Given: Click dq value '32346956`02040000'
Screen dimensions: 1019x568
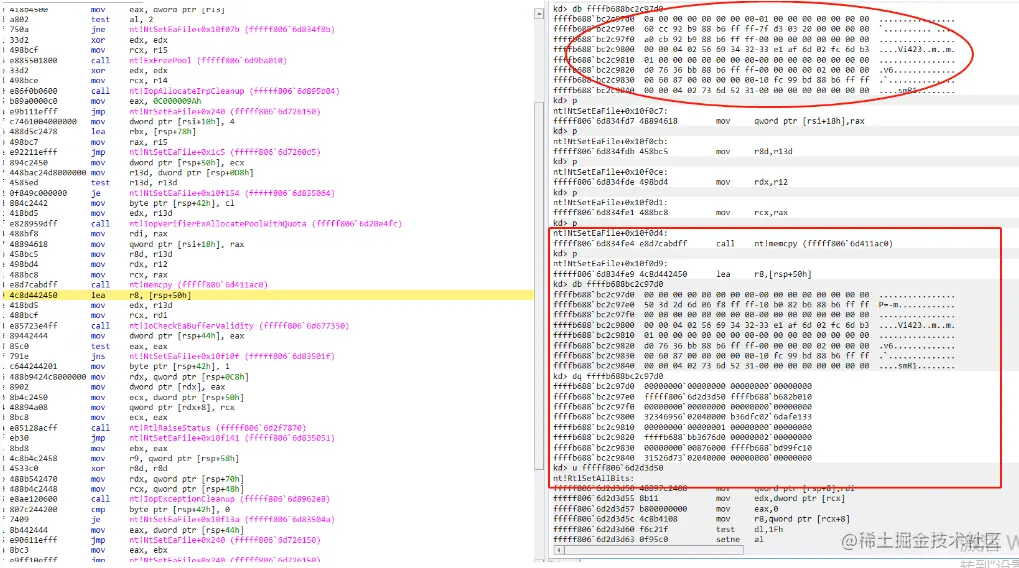Looking at the screenshot, I should click(x=684, y=417).
